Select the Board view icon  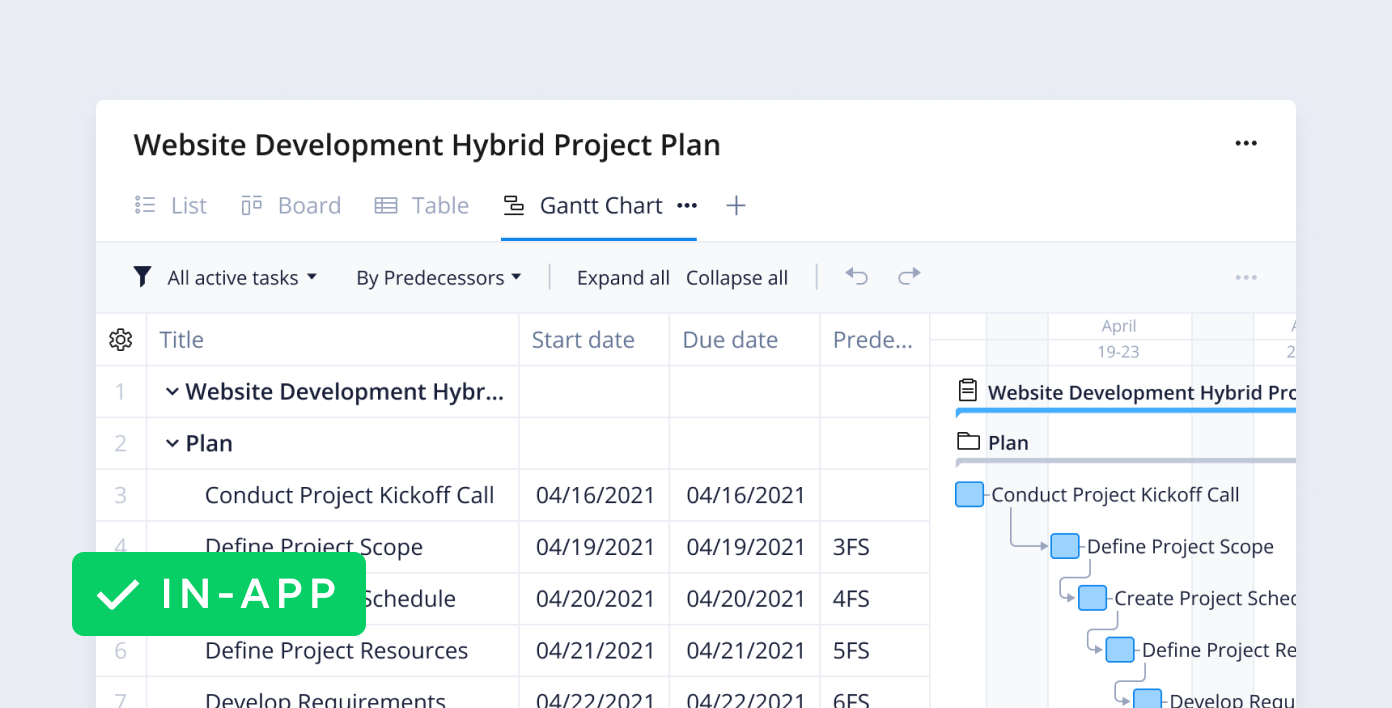(250, 205)
